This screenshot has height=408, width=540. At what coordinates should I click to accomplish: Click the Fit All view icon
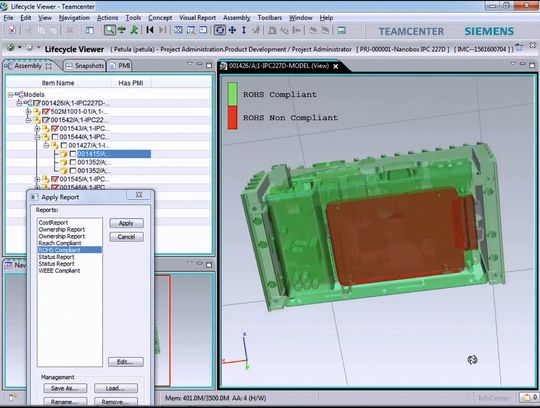178,30
